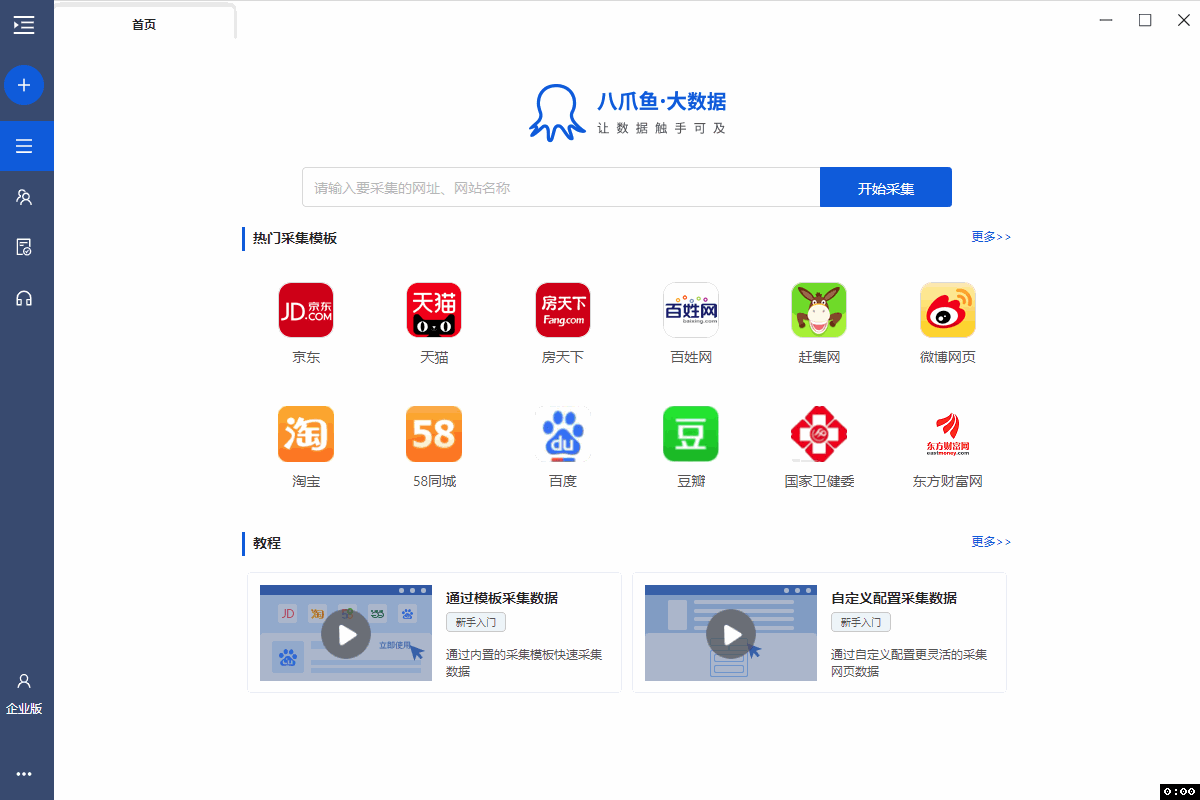
Task: Click 新手入门 tag under 自定义配置采集数据
Action: pos(861,622)
